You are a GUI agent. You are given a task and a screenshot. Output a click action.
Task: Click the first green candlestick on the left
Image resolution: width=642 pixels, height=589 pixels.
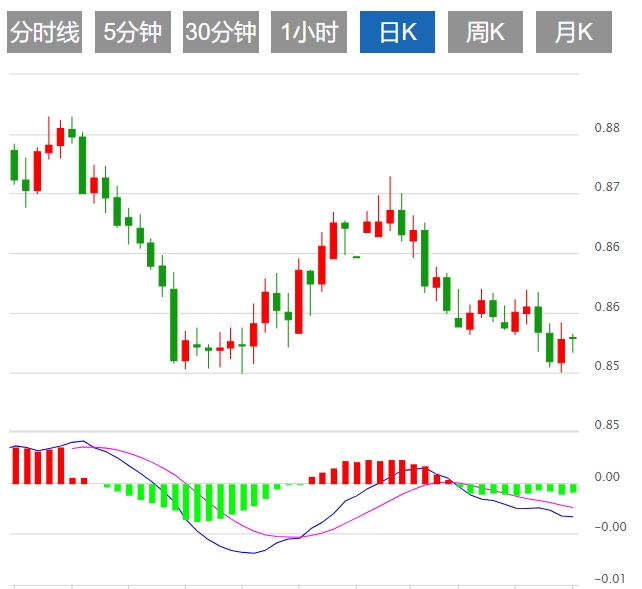14,165
